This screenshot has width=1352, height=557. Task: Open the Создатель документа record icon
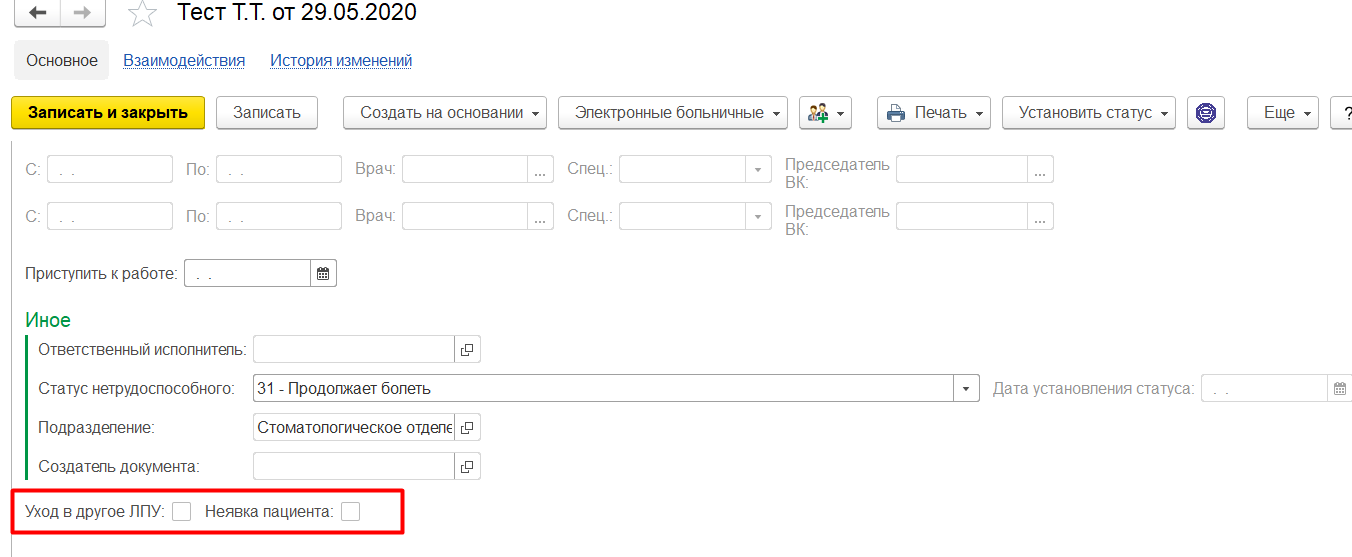(467, 466)
